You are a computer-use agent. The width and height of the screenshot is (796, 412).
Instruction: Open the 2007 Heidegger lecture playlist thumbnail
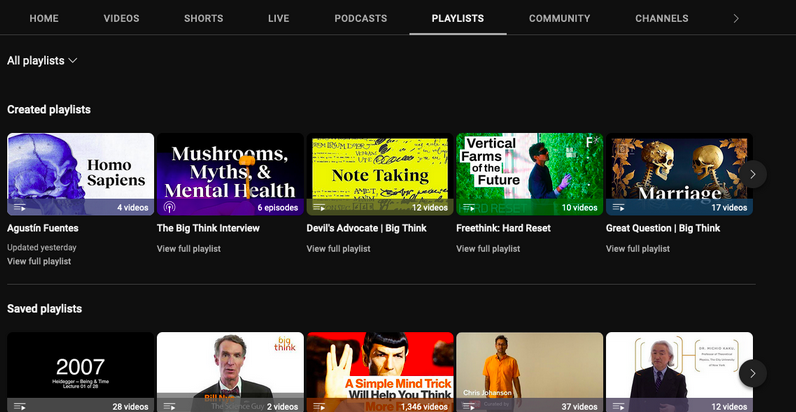(81, 372)
